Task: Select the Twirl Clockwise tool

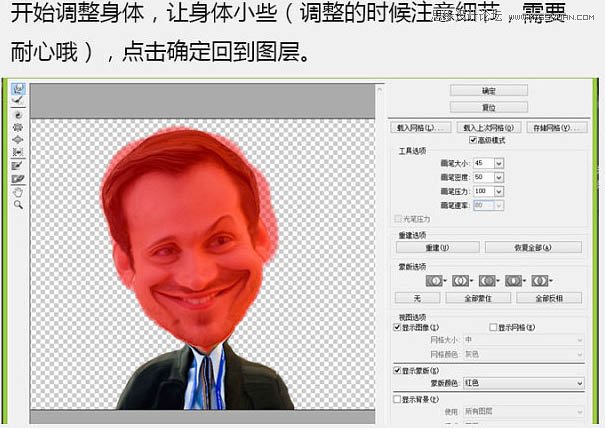Action: [x=18, y=115]
